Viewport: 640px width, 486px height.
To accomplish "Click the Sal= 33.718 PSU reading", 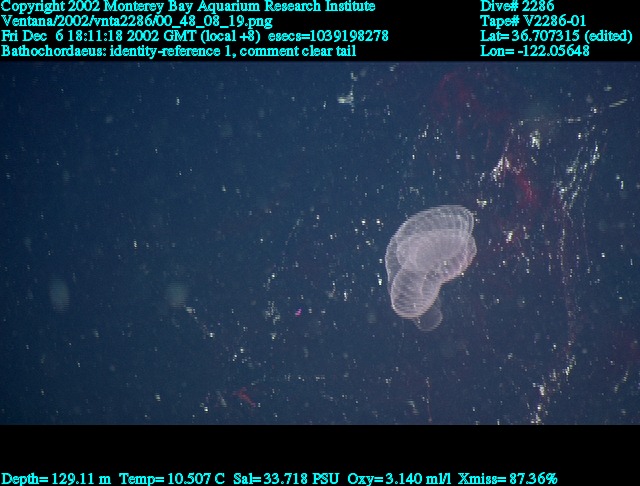I will point(286,478).
